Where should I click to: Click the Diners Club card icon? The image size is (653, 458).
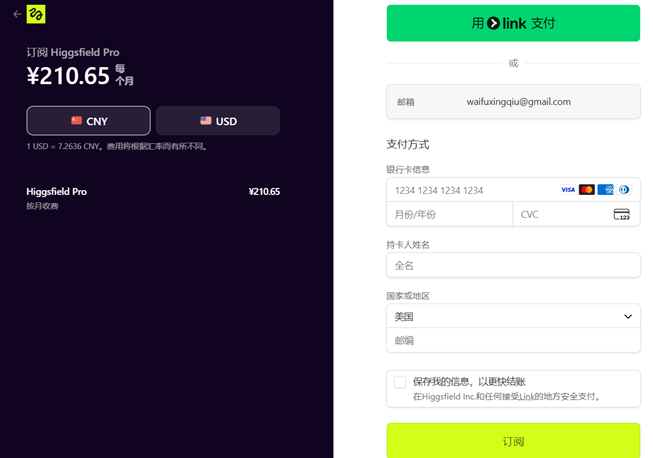click(624, 190)
